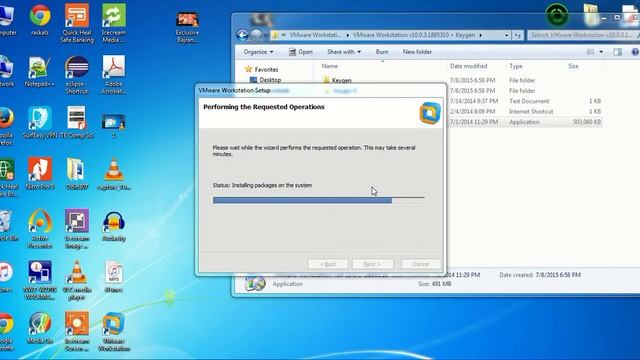Expand breadcrumb arrow after Keygen path

point(480,36)
